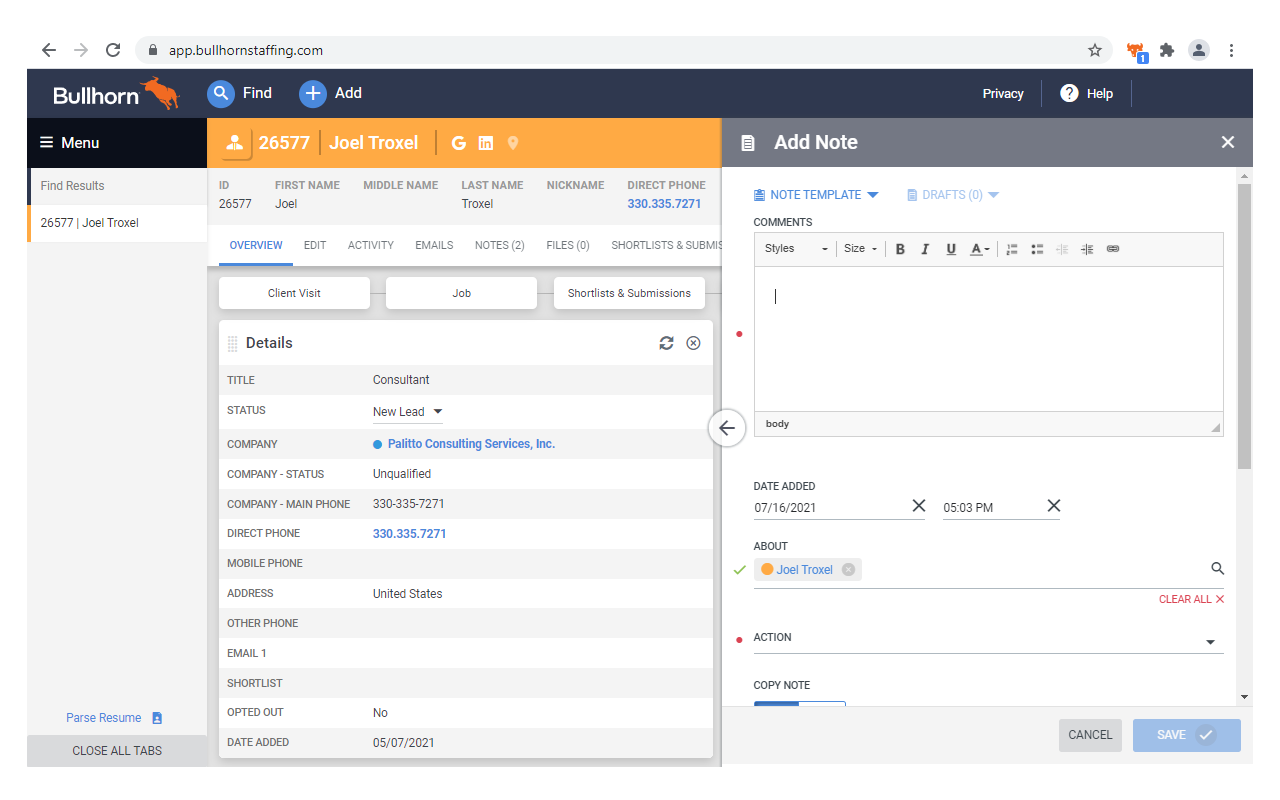This screenshot has width=1280, height=800.
Task: Open the Files (0) tab
Action: pos(568,245)
